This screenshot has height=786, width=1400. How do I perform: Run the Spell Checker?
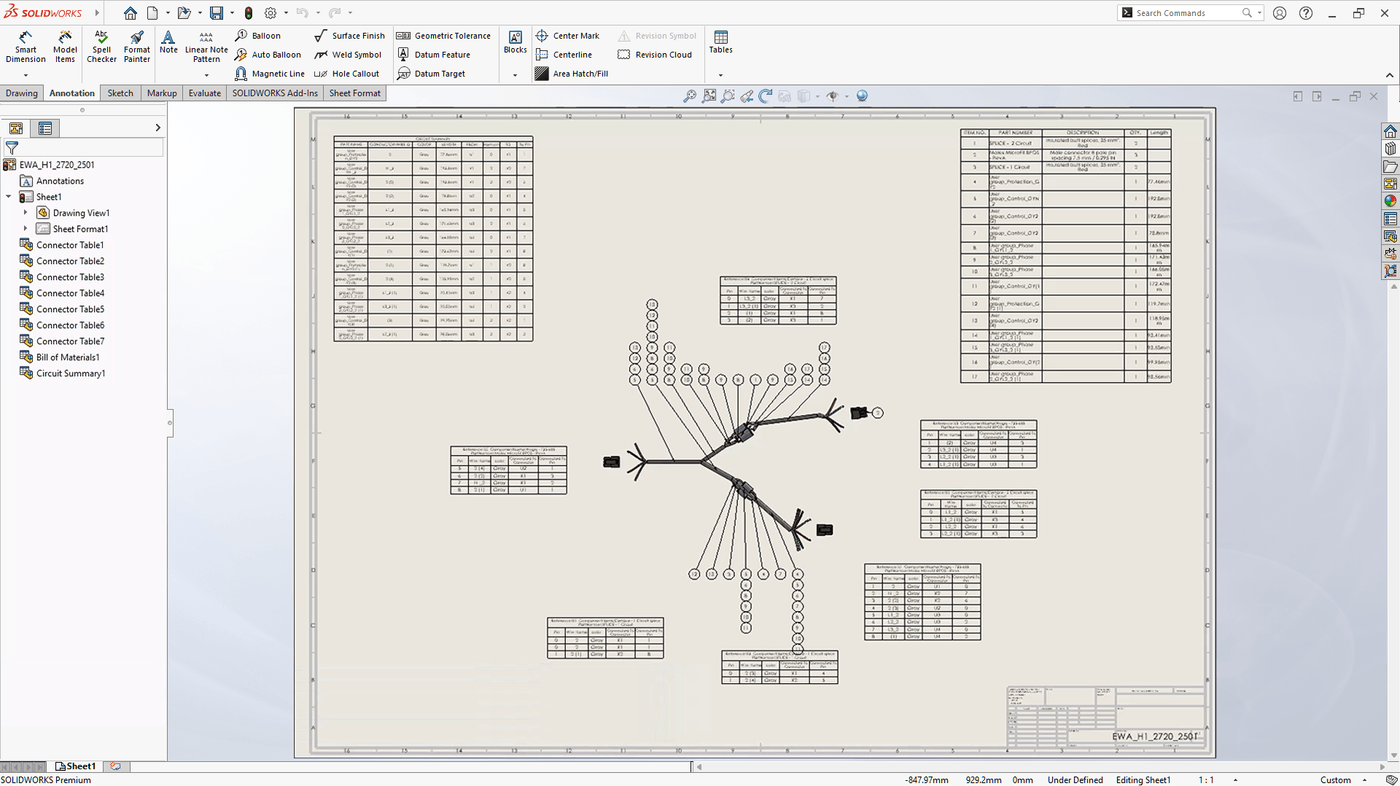(101, 45)
